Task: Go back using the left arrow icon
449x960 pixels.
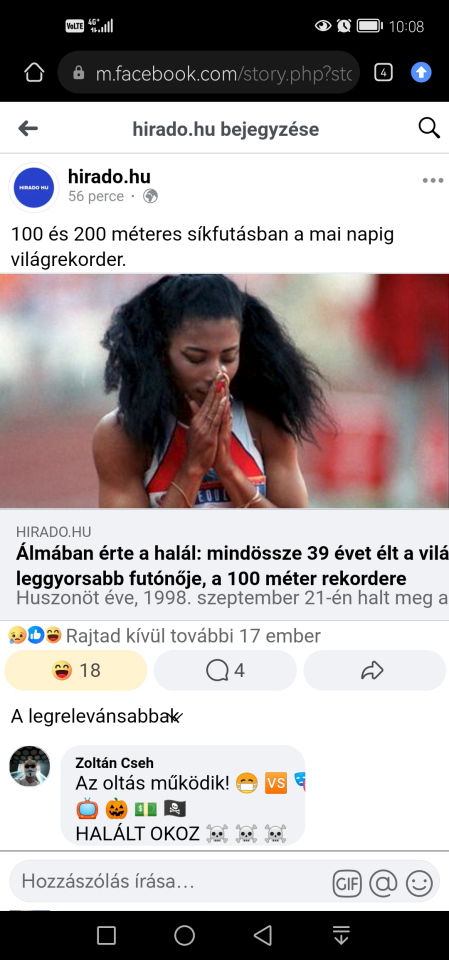Action: point(28,129)
